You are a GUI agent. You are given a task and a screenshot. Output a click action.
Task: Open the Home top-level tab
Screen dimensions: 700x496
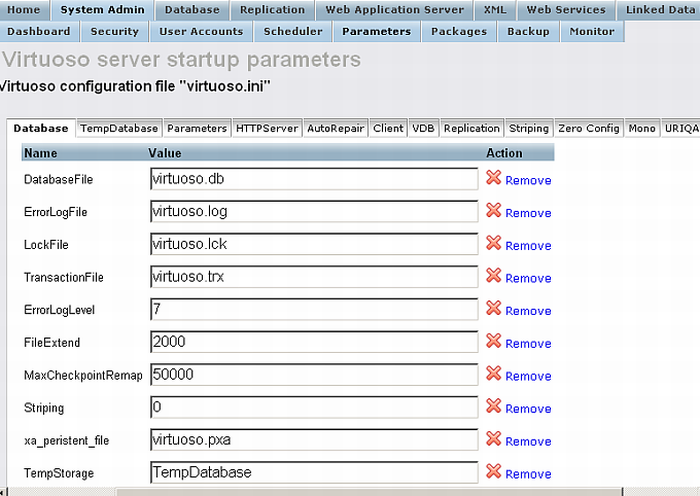coord(24,10)
